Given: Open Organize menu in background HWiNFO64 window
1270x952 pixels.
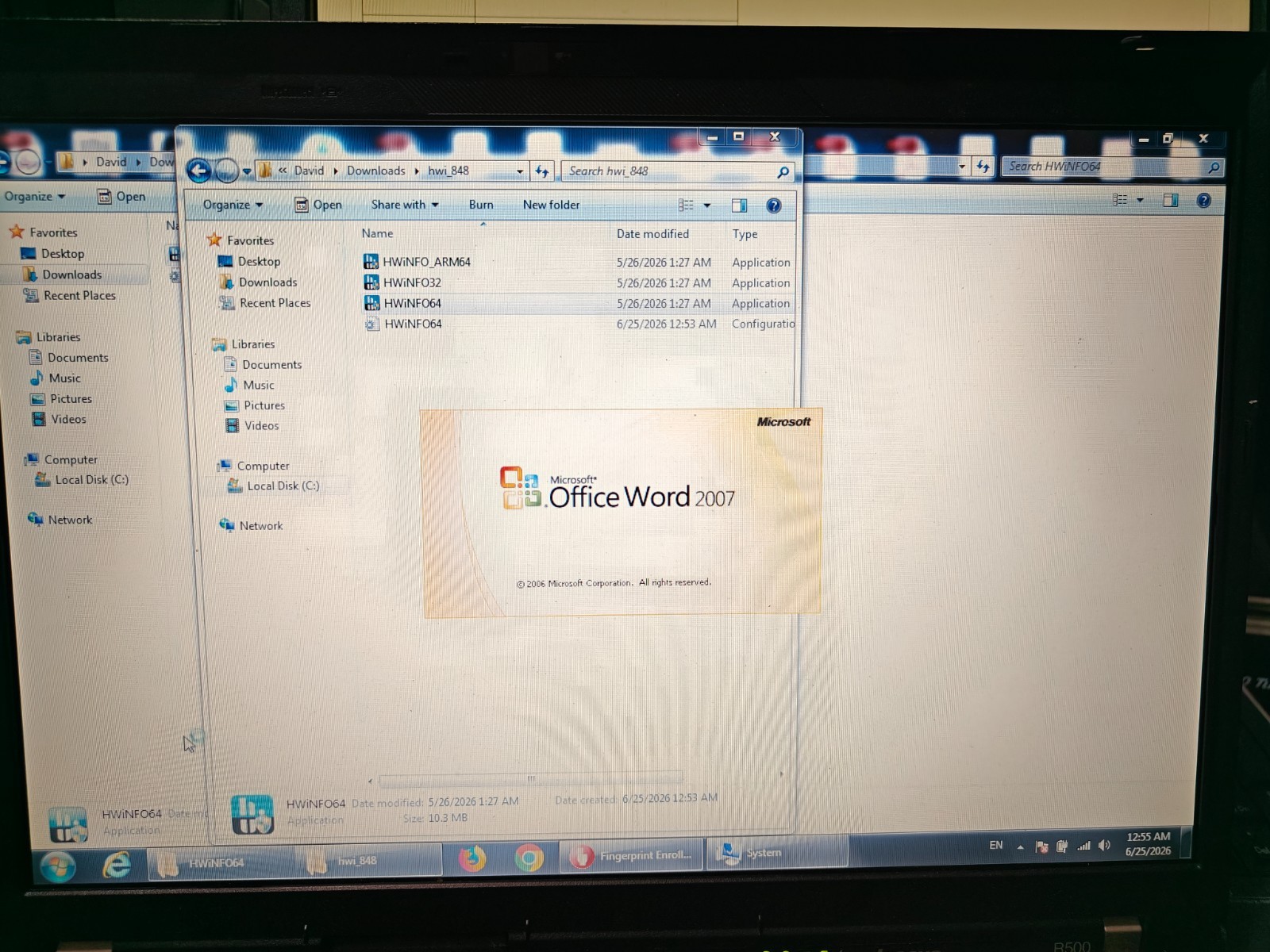Looking at the screenshot, I should pos(34,196).
